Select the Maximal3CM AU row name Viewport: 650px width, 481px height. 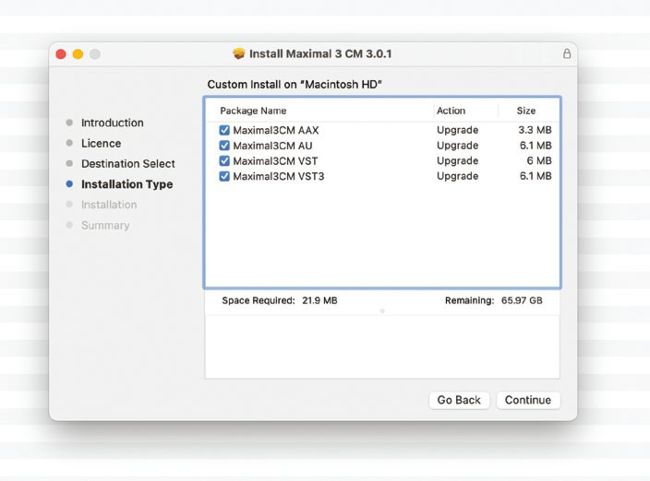[272, 146]
